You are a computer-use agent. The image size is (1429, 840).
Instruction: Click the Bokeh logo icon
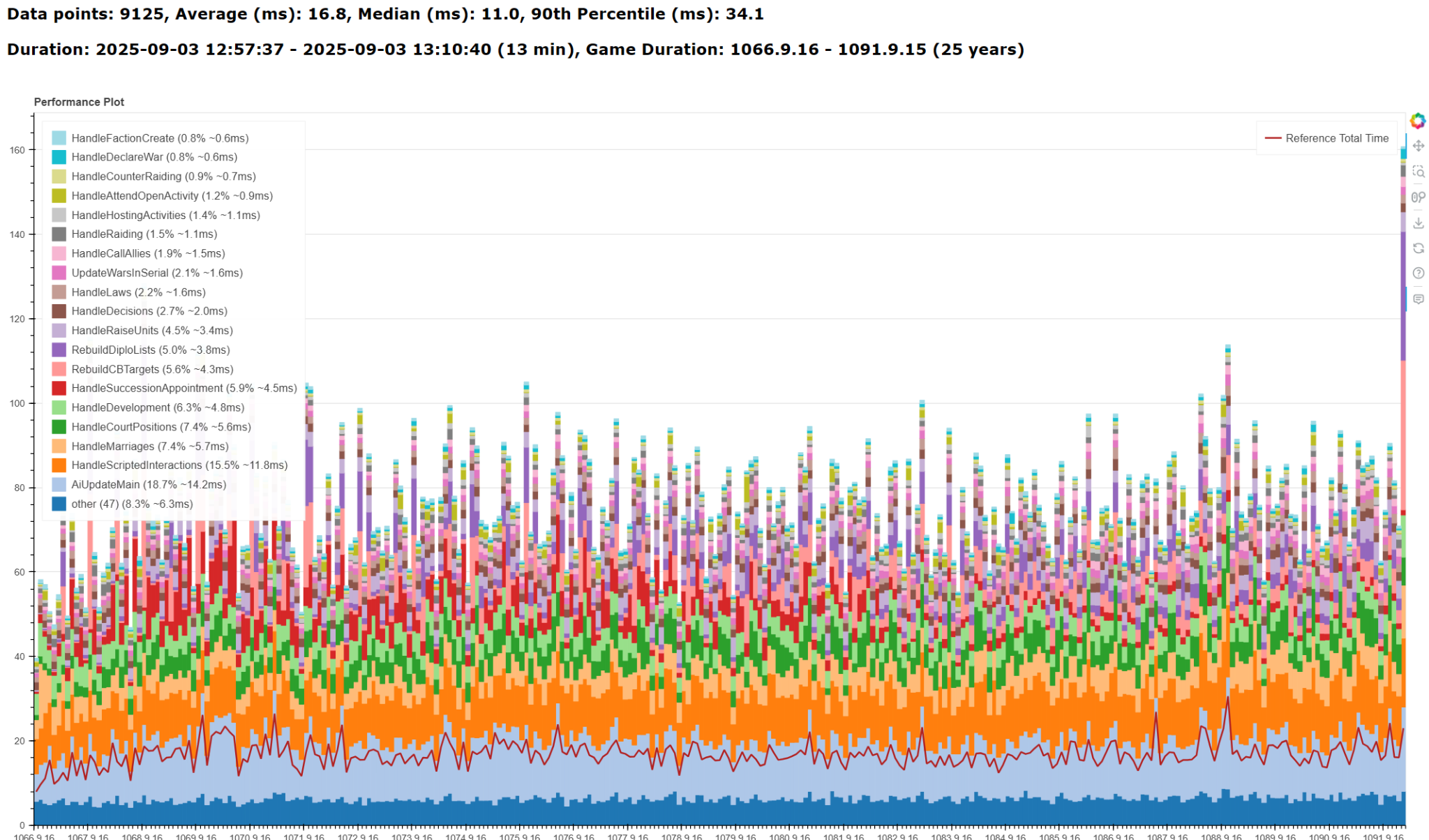[x=1417, y=121]
